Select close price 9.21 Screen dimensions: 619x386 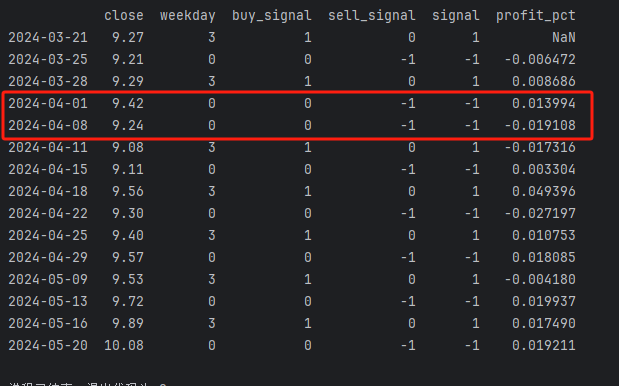click(x=128, y=60)
